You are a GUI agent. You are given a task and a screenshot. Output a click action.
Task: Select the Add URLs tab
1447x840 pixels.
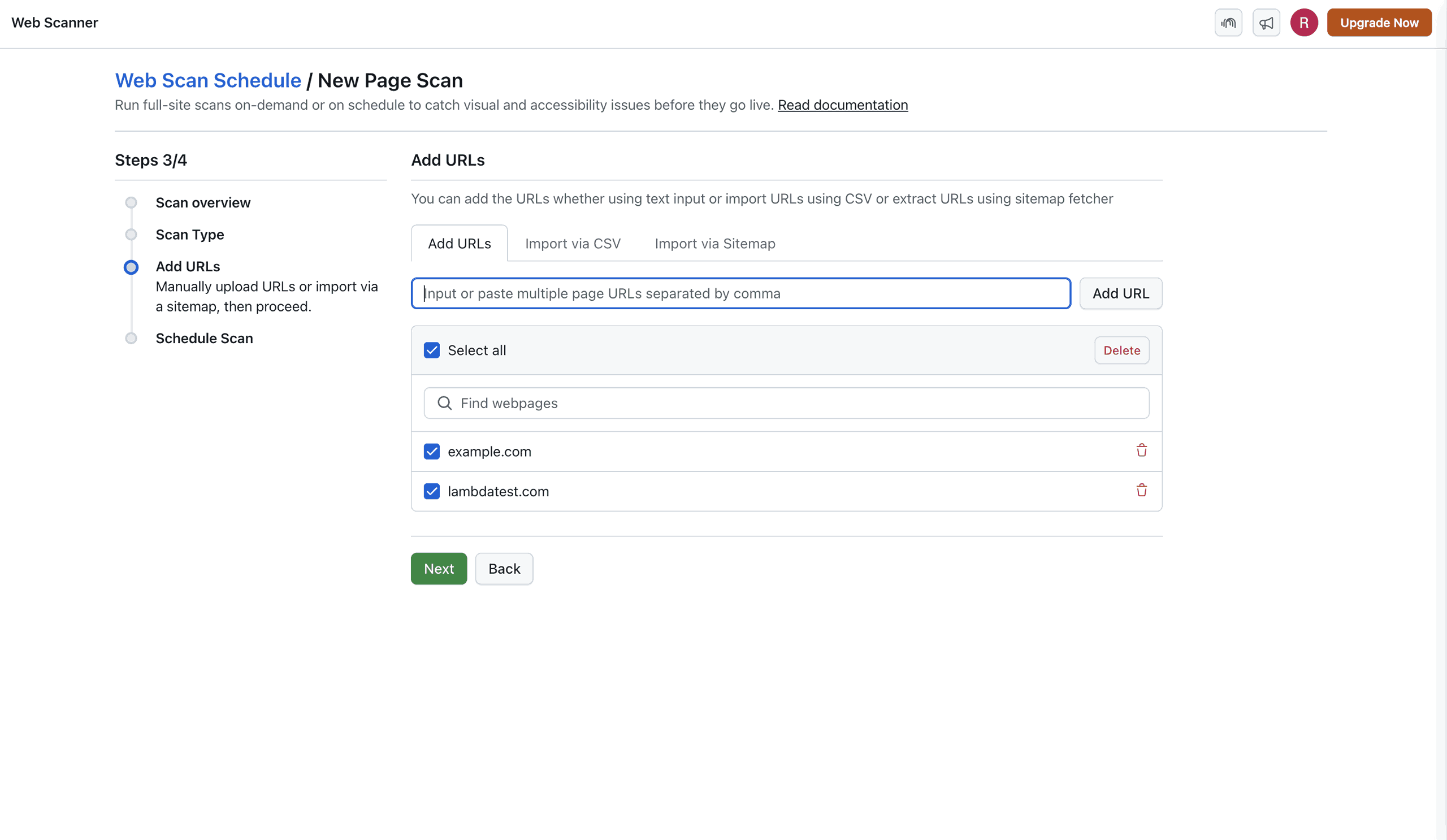pos(459,244)
